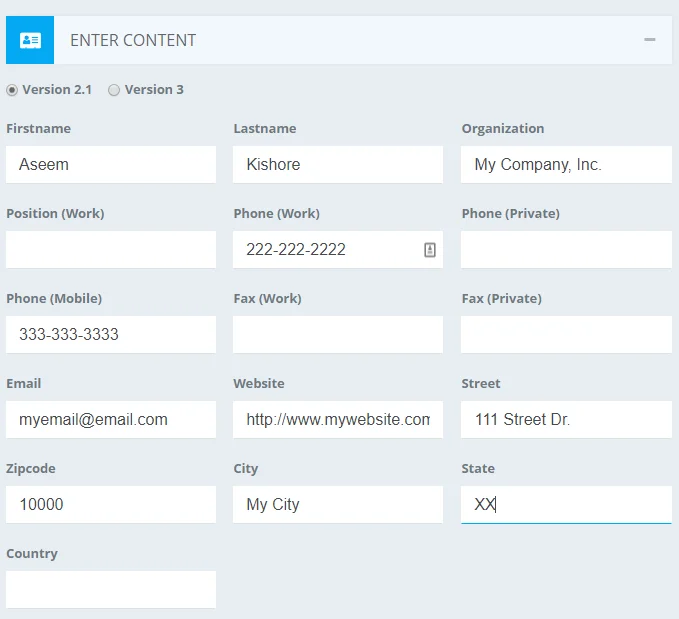Focus the empty Phone (Private) field

(x=565, y=250)
